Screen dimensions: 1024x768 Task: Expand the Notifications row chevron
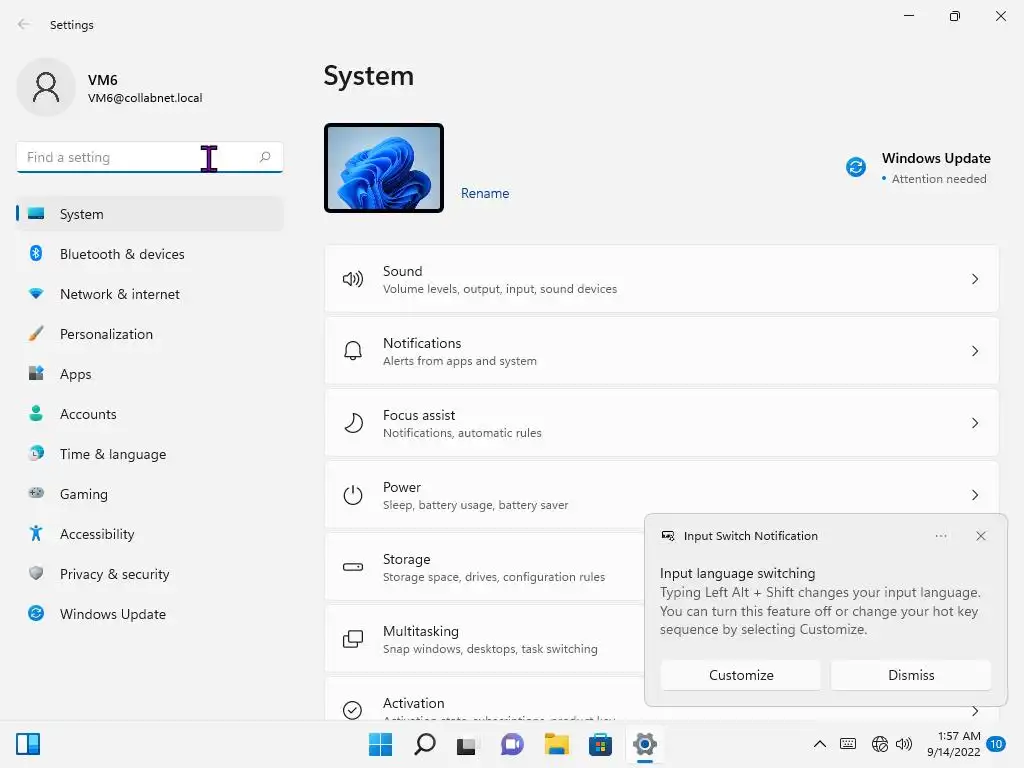pos(974,351)
